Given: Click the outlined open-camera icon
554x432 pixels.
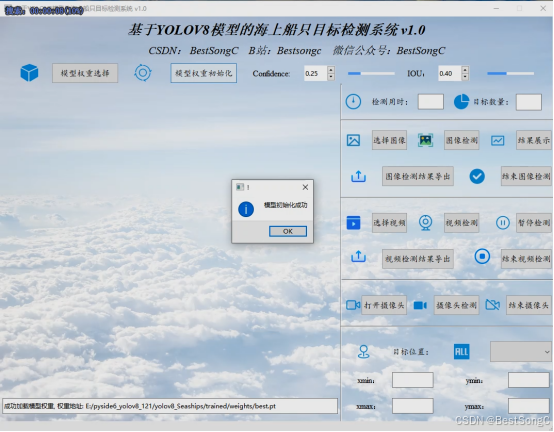Looking at the screenshot, I should coord(353,305).
